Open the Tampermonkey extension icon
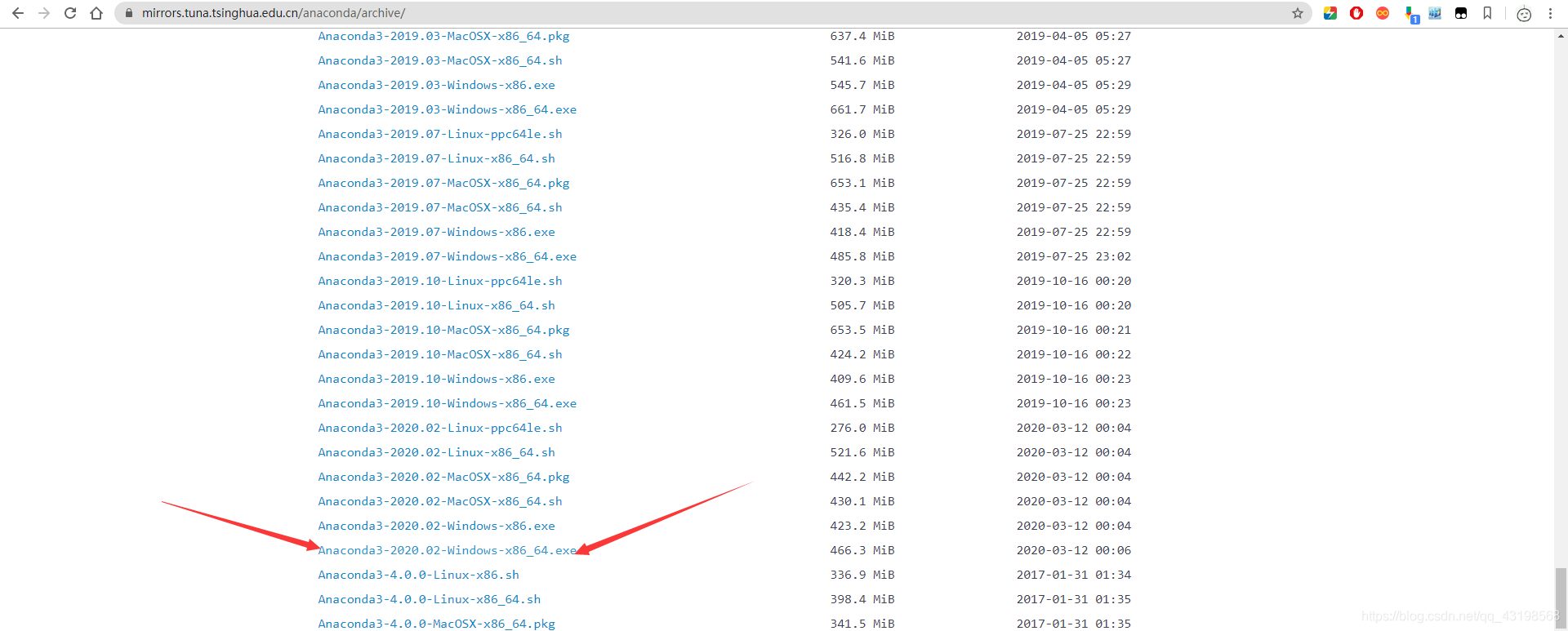 (1461, 13)
